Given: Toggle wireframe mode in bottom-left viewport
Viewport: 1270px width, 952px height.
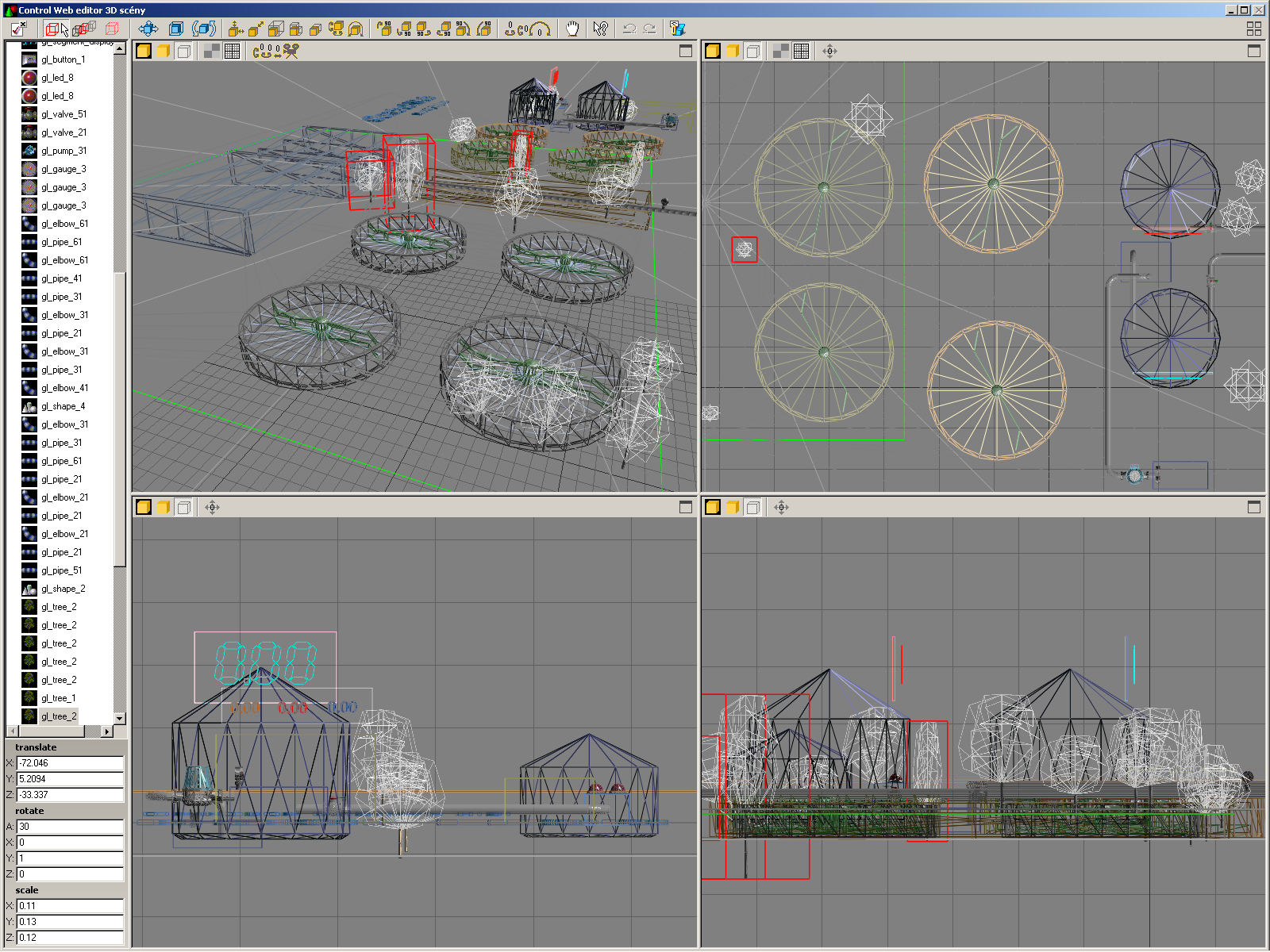Looking at the screenshot, I should [x=183, y=508].
